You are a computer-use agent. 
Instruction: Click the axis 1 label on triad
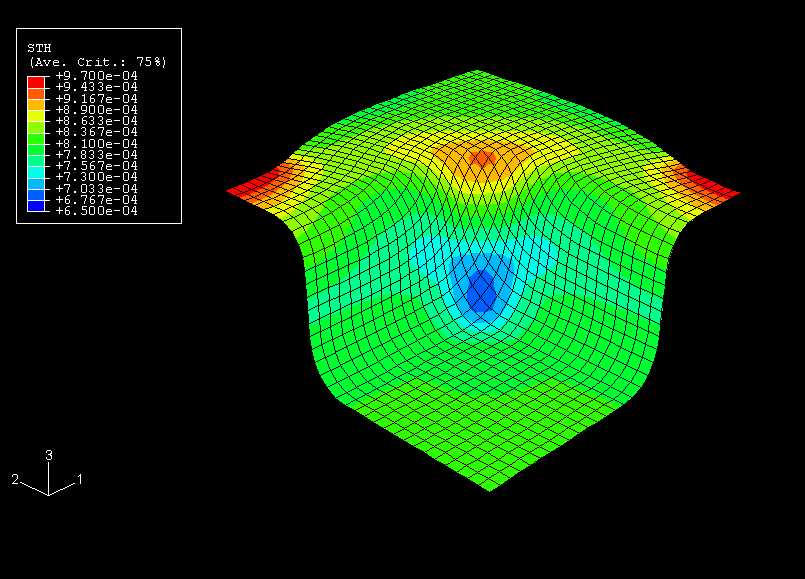point(80,480)
